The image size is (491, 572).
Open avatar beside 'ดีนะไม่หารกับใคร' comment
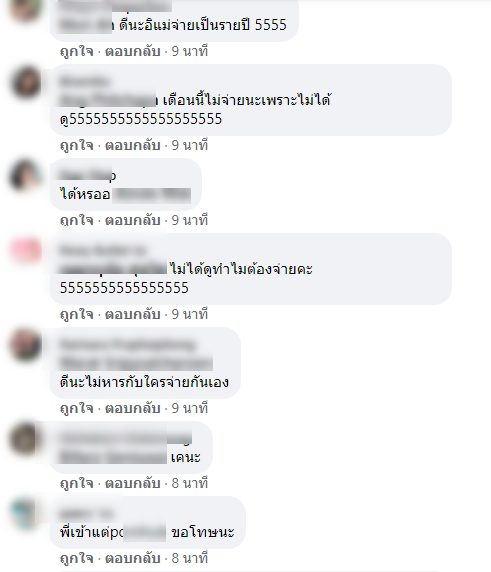[26, 345]
